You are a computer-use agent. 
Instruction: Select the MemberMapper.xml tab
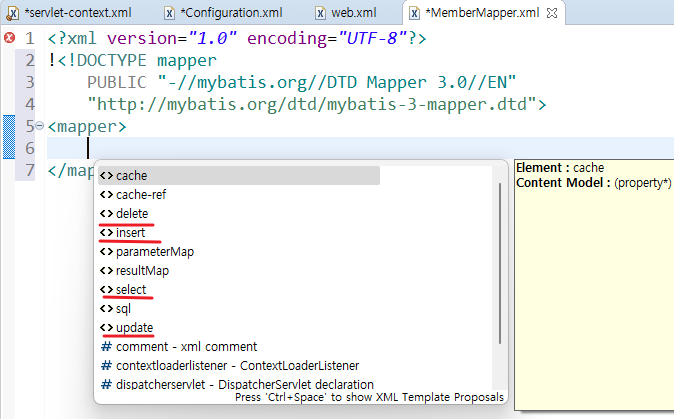pyautogui.click(x=484, y=13)
